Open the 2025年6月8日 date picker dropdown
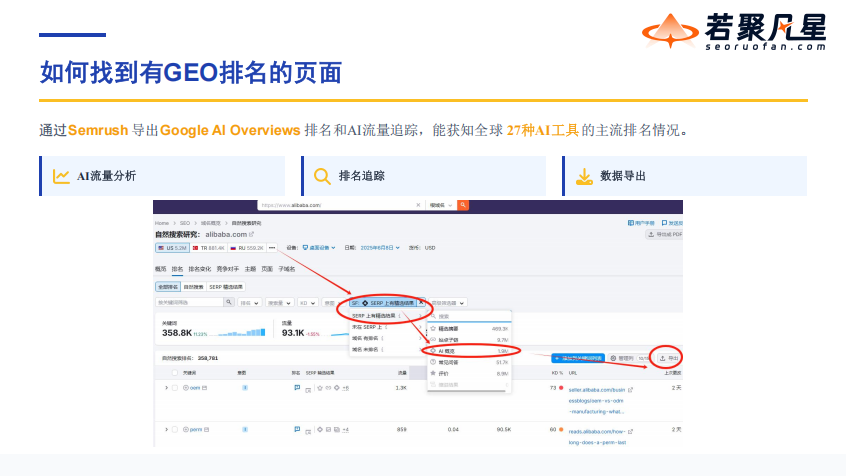The width and height of the screenshot is (846, 476). [380, 248]
